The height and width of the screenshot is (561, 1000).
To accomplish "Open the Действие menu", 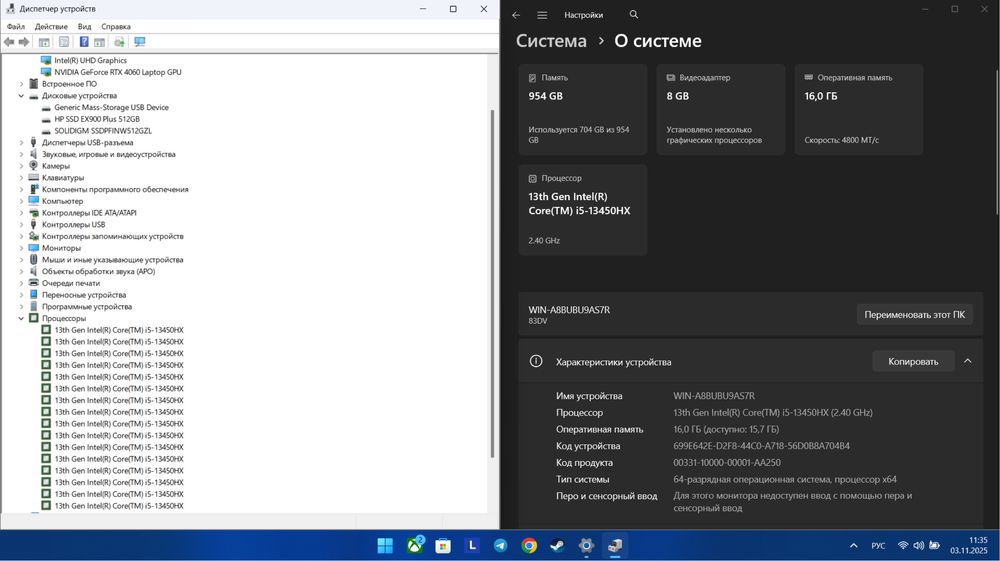I will (51, 27).
